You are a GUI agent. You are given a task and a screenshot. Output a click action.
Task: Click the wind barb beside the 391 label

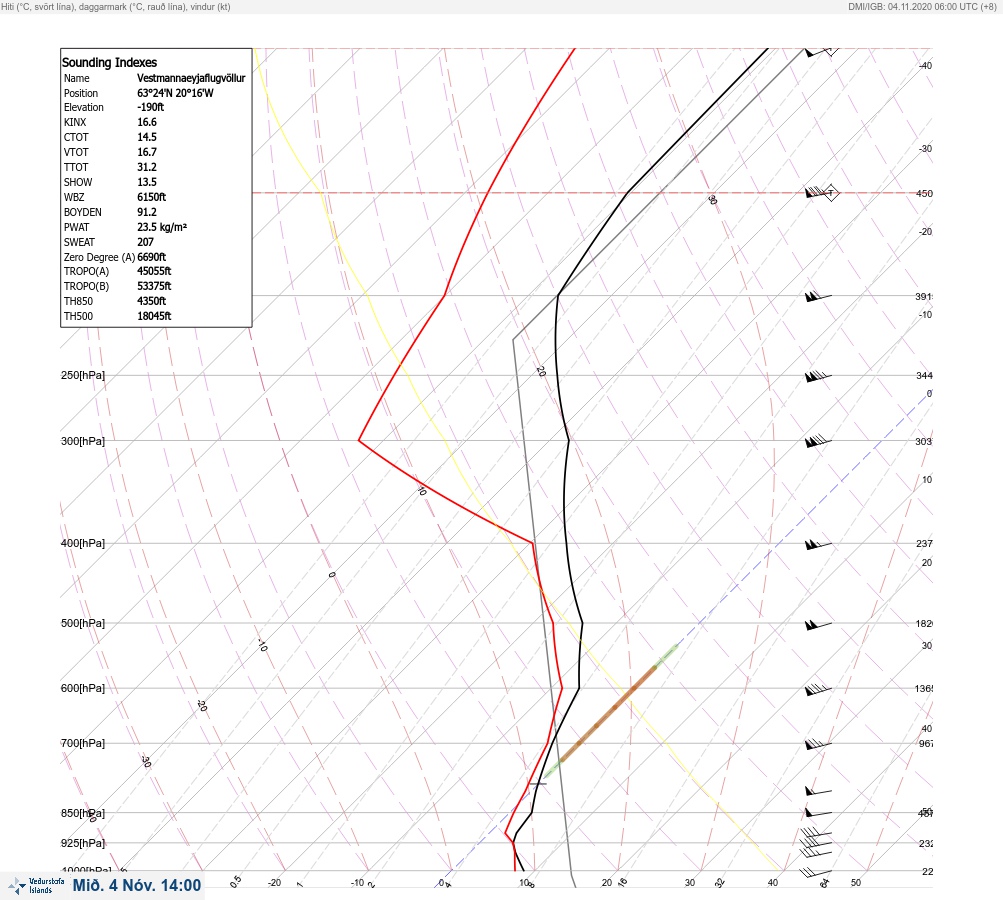tap(818, 296)
